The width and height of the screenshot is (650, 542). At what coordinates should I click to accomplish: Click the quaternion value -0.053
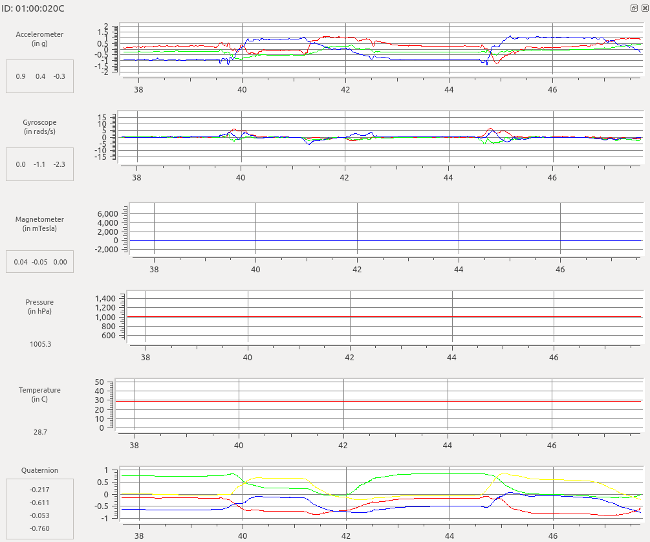click(40, 515)
